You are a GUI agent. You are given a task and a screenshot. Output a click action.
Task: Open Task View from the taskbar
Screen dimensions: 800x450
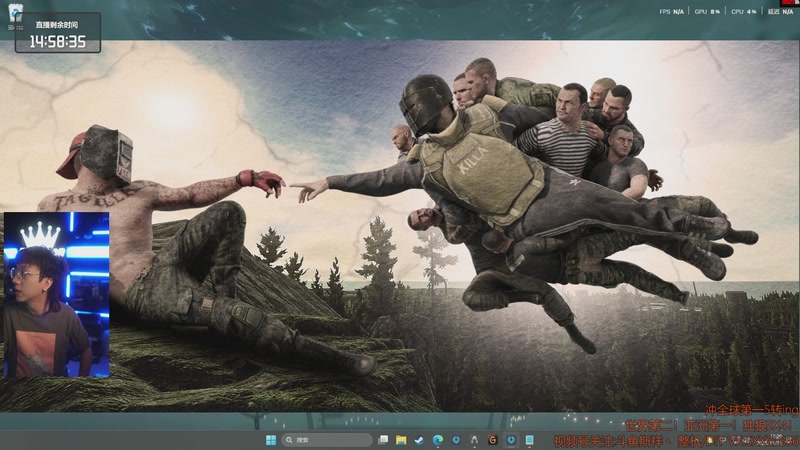point(383,440)
